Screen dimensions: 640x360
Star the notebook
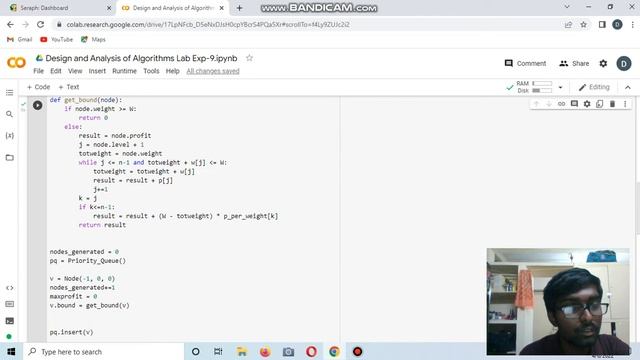click(x=249, y=58)
